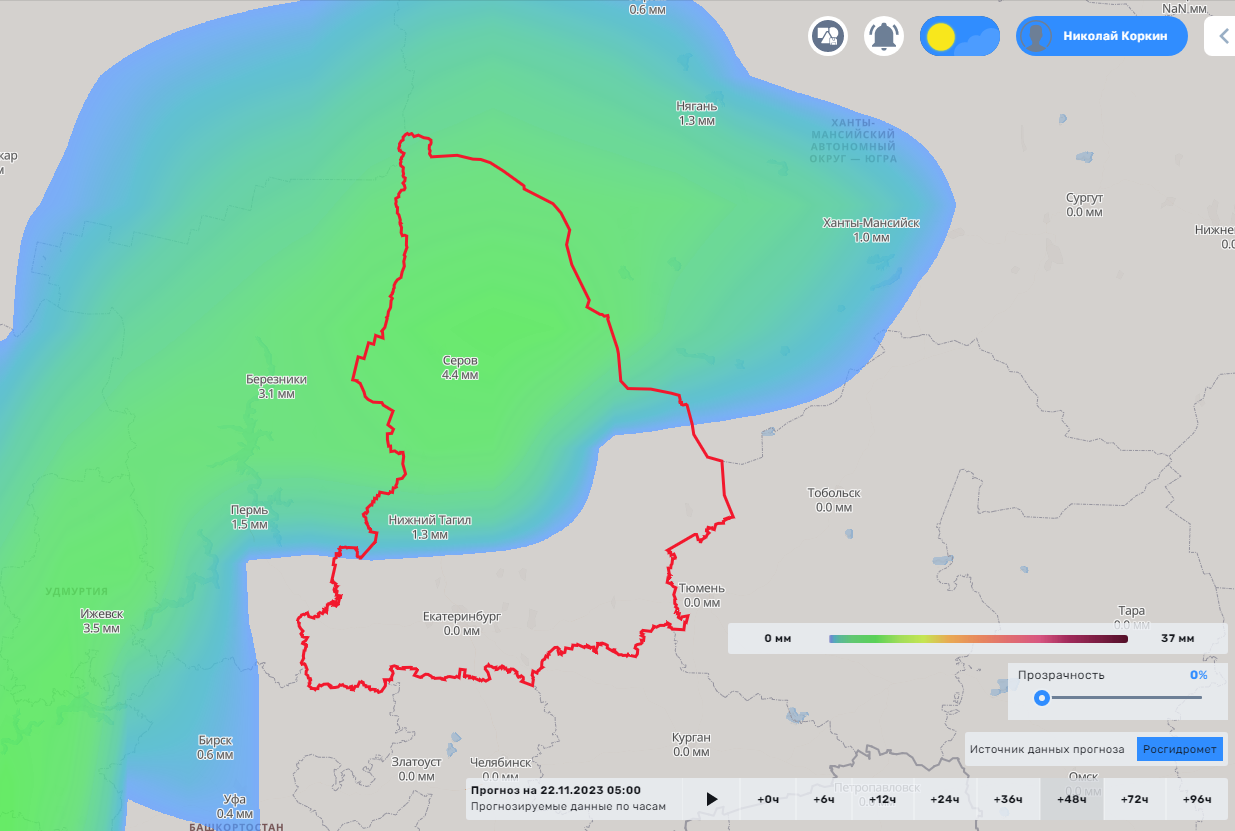Click the Тобольск 0.0 мм label
This screenshot has width=1235, height=831.
click(834, 500)
